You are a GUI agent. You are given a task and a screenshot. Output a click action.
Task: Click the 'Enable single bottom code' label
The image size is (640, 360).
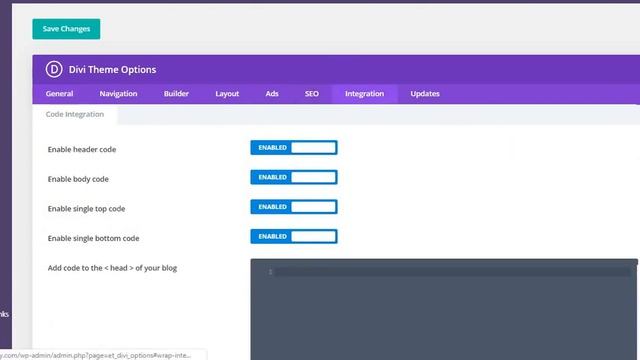pos(93,238)
